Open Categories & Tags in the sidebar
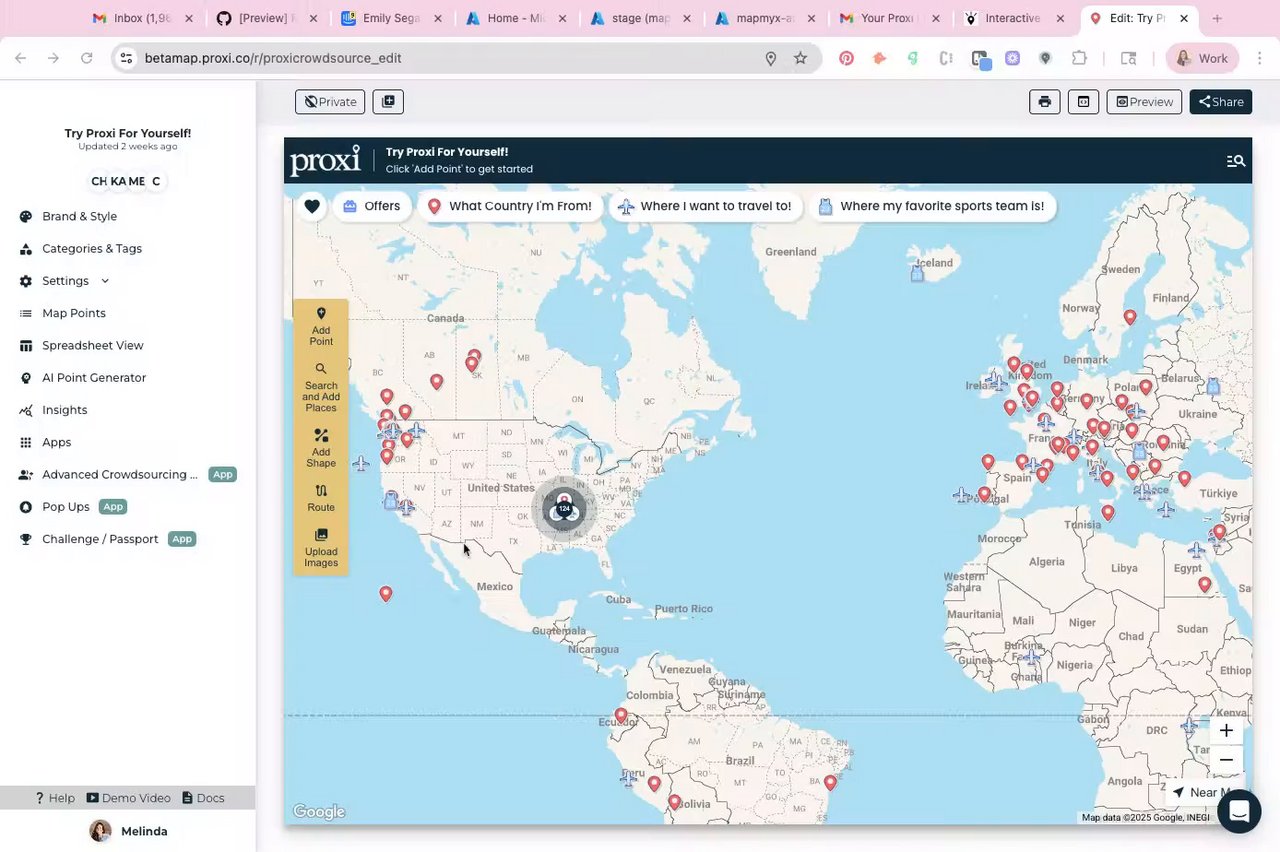 92,248
